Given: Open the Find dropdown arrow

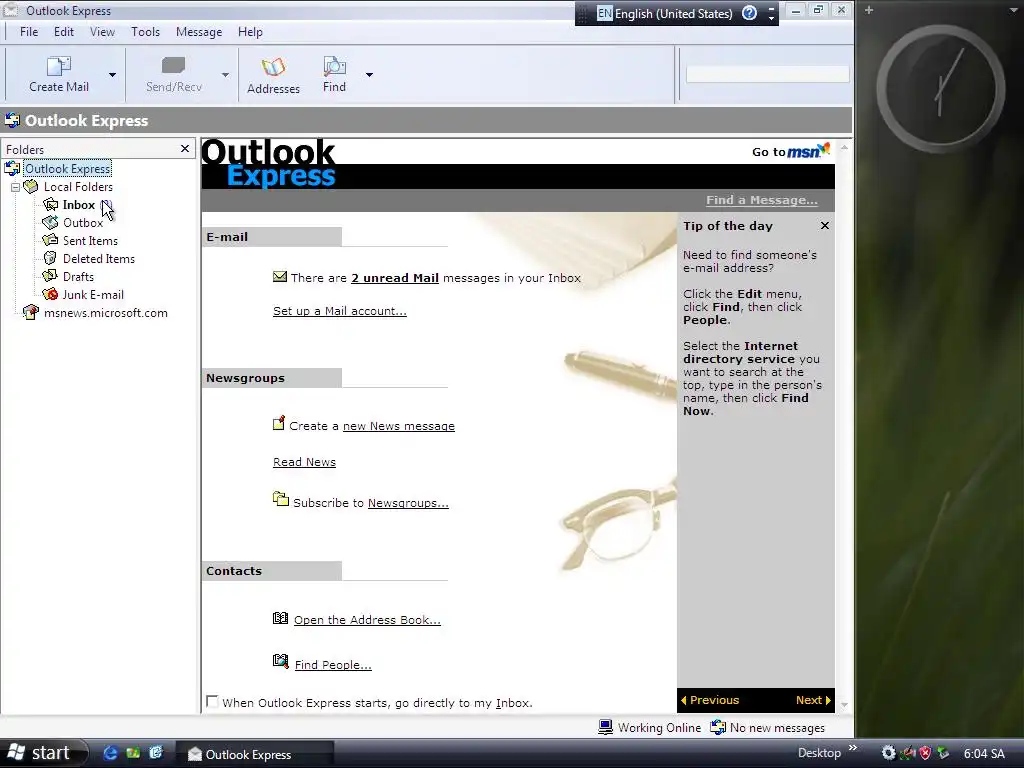Looking at the screenshot, I should (369, 75).
